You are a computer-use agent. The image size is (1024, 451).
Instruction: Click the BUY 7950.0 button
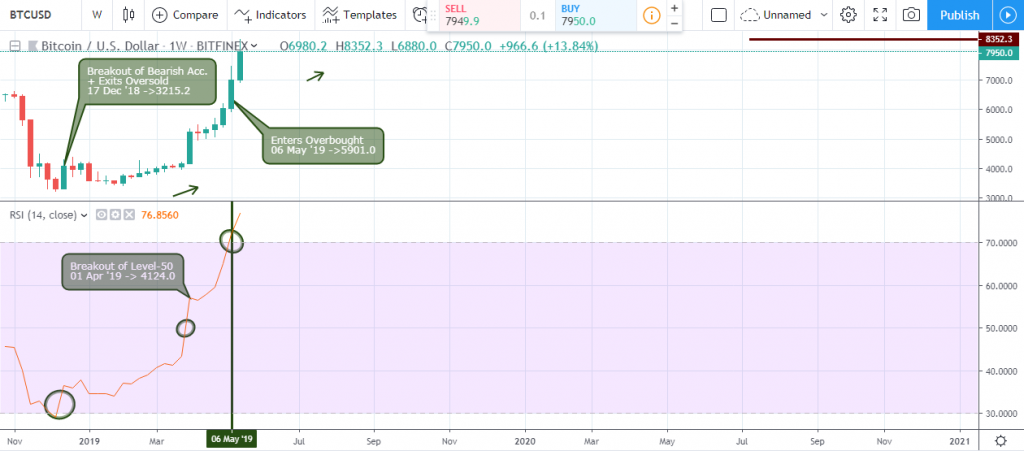(596, 15)
